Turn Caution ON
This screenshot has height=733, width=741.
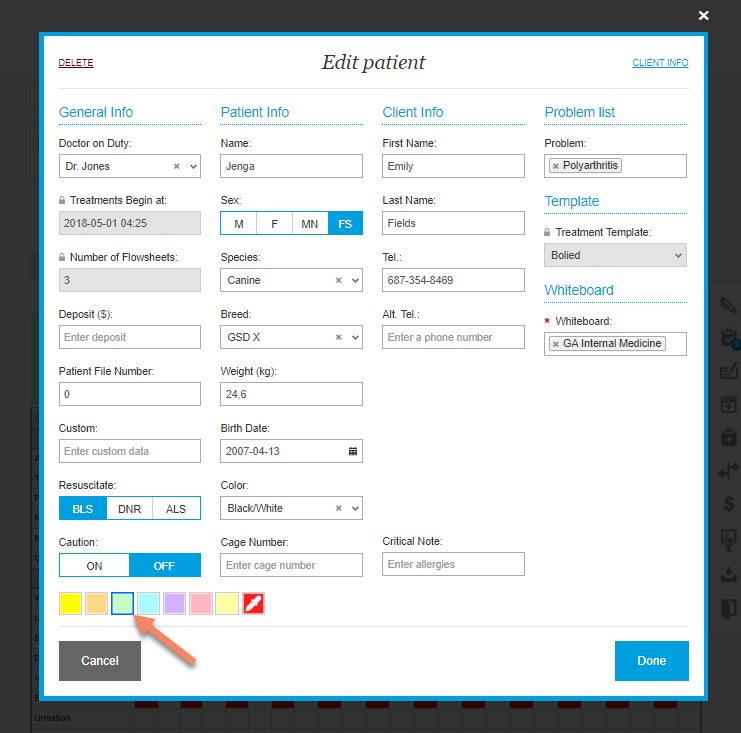click(x=94, y=566)
